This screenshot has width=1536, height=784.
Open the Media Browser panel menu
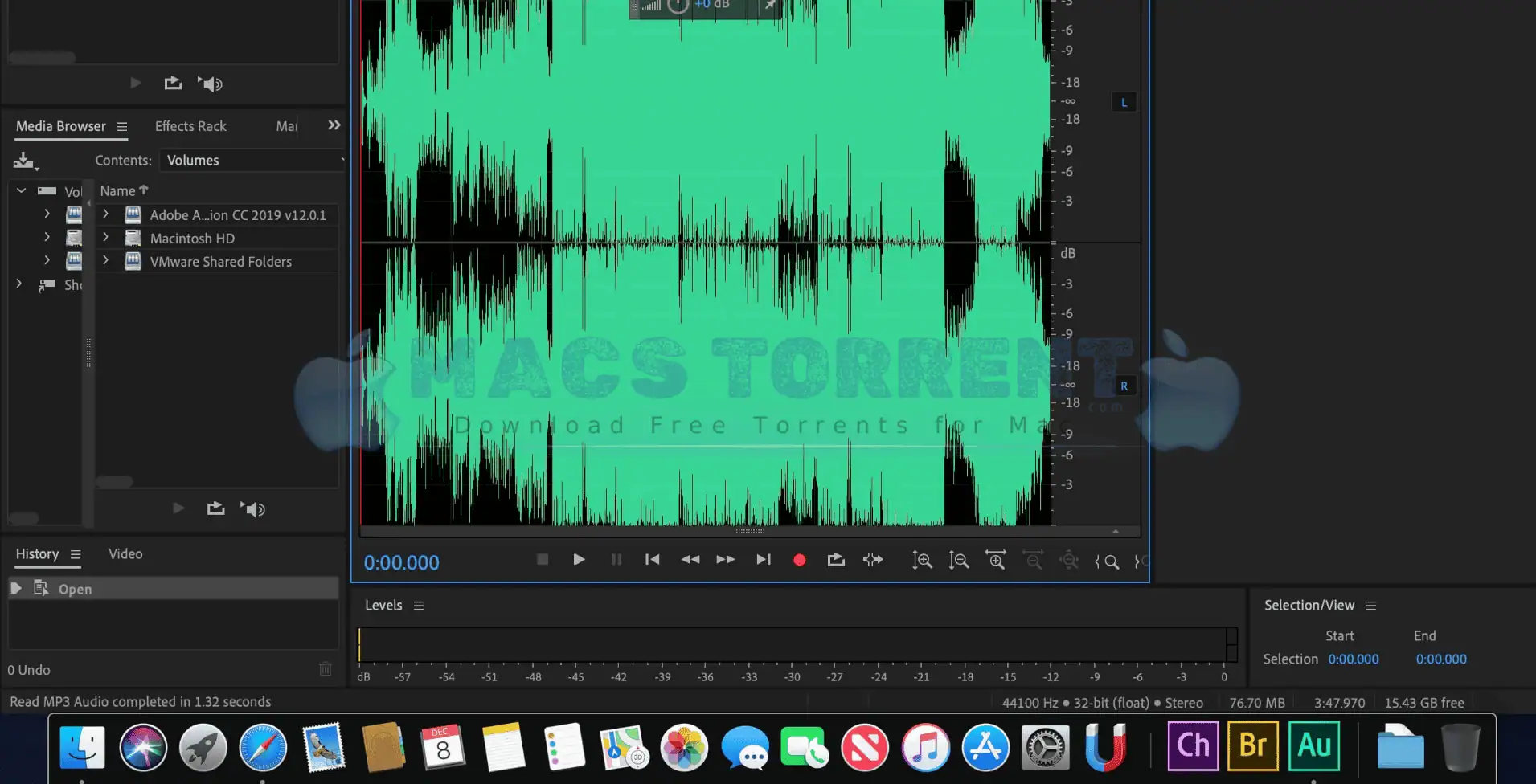[x=122, y=126]
